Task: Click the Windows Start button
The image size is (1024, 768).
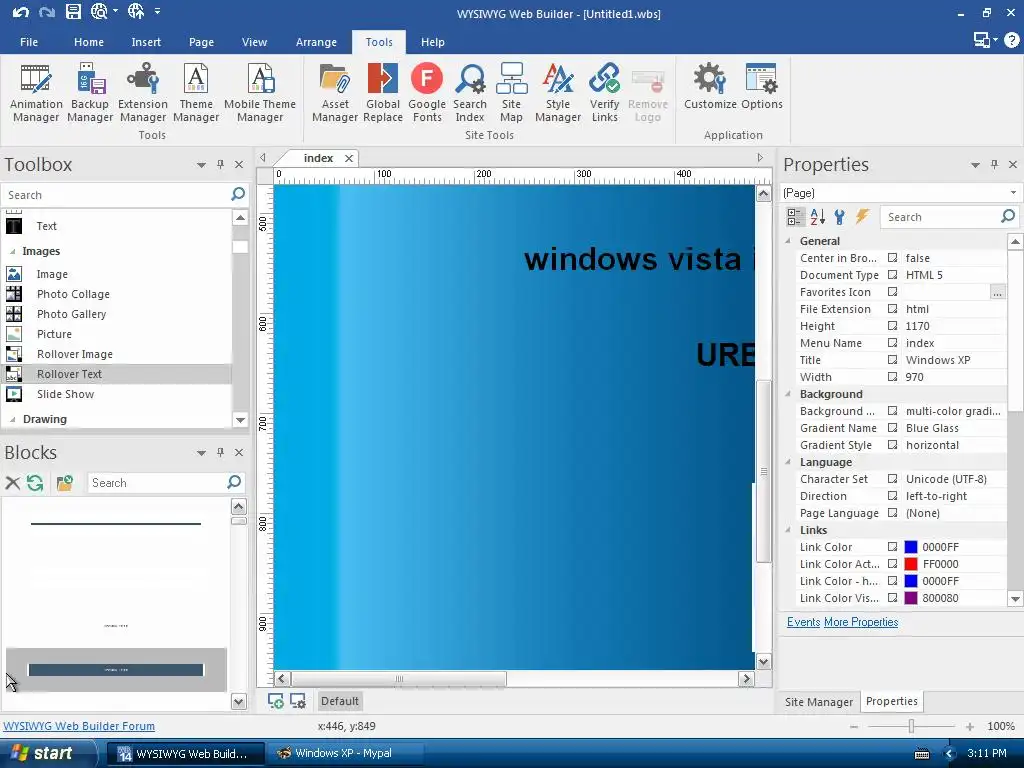Action: pyautogui.click(x=43, y=753)
